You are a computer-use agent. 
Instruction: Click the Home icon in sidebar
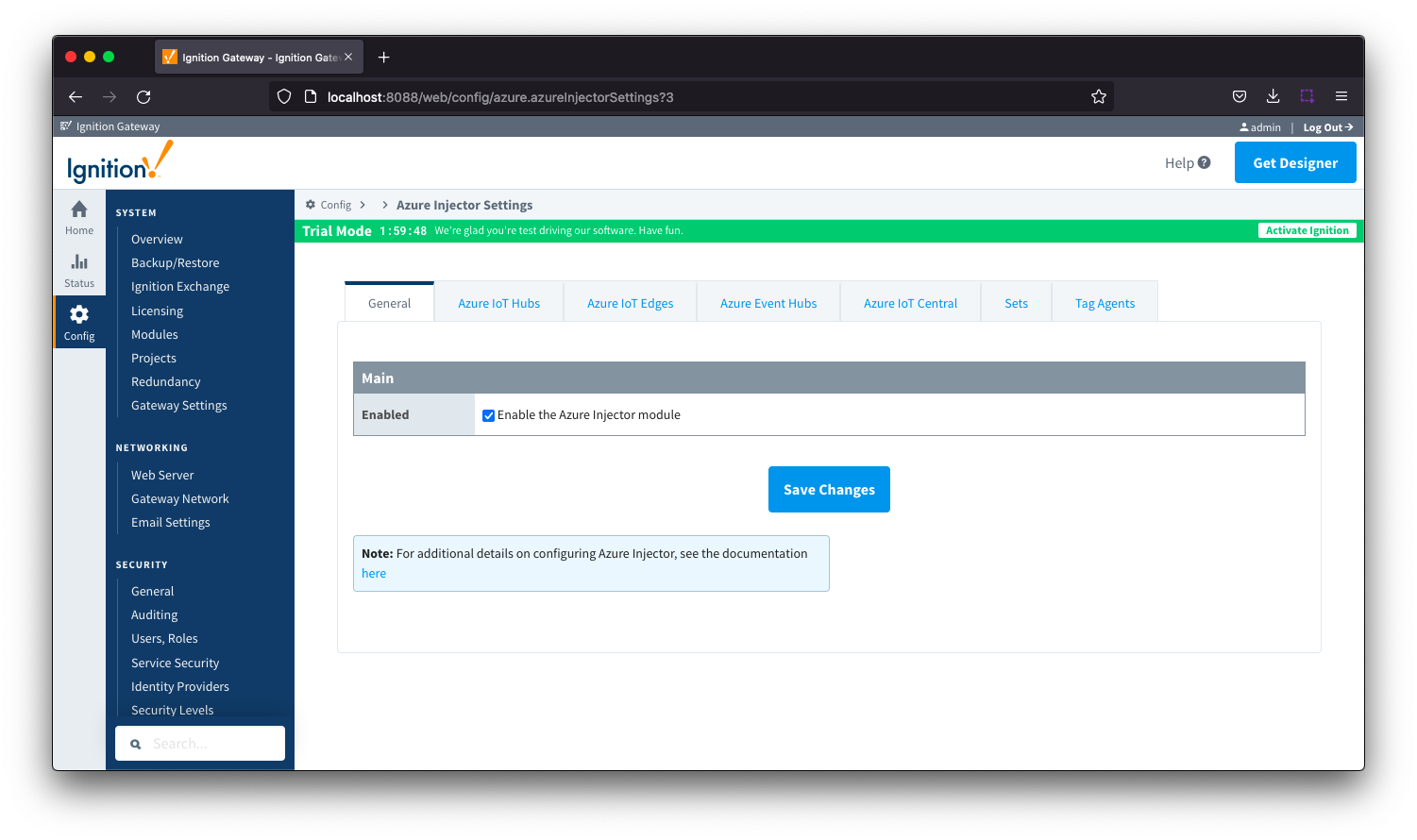(79, 210)
